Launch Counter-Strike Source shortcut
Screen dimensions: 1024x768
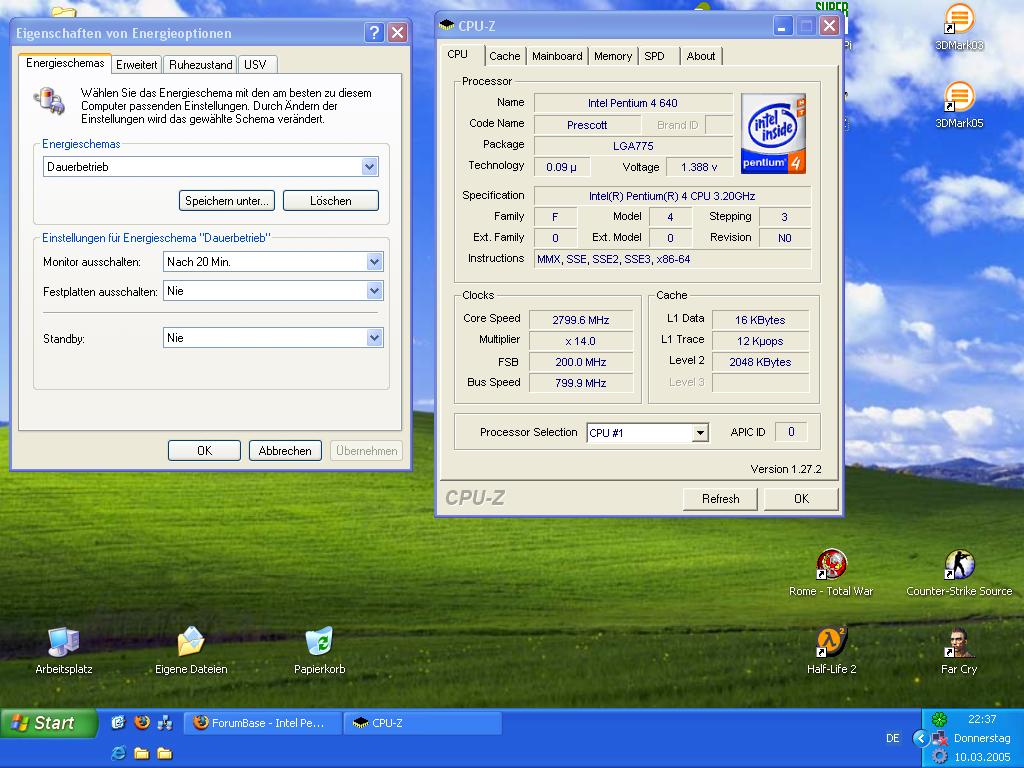959,573
